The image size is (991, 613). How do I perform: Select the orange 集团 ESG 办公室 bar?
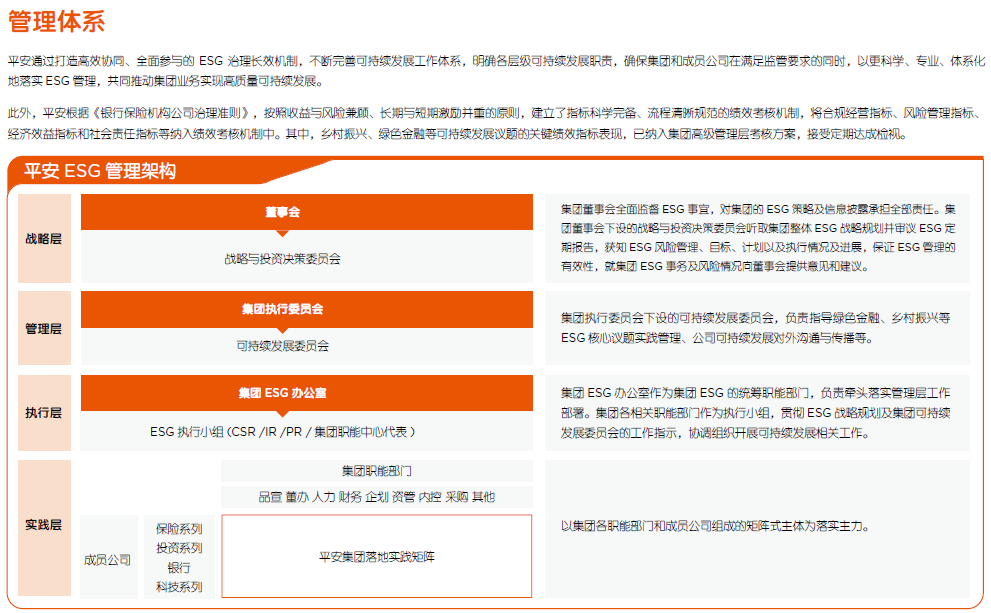pos(282,393)
